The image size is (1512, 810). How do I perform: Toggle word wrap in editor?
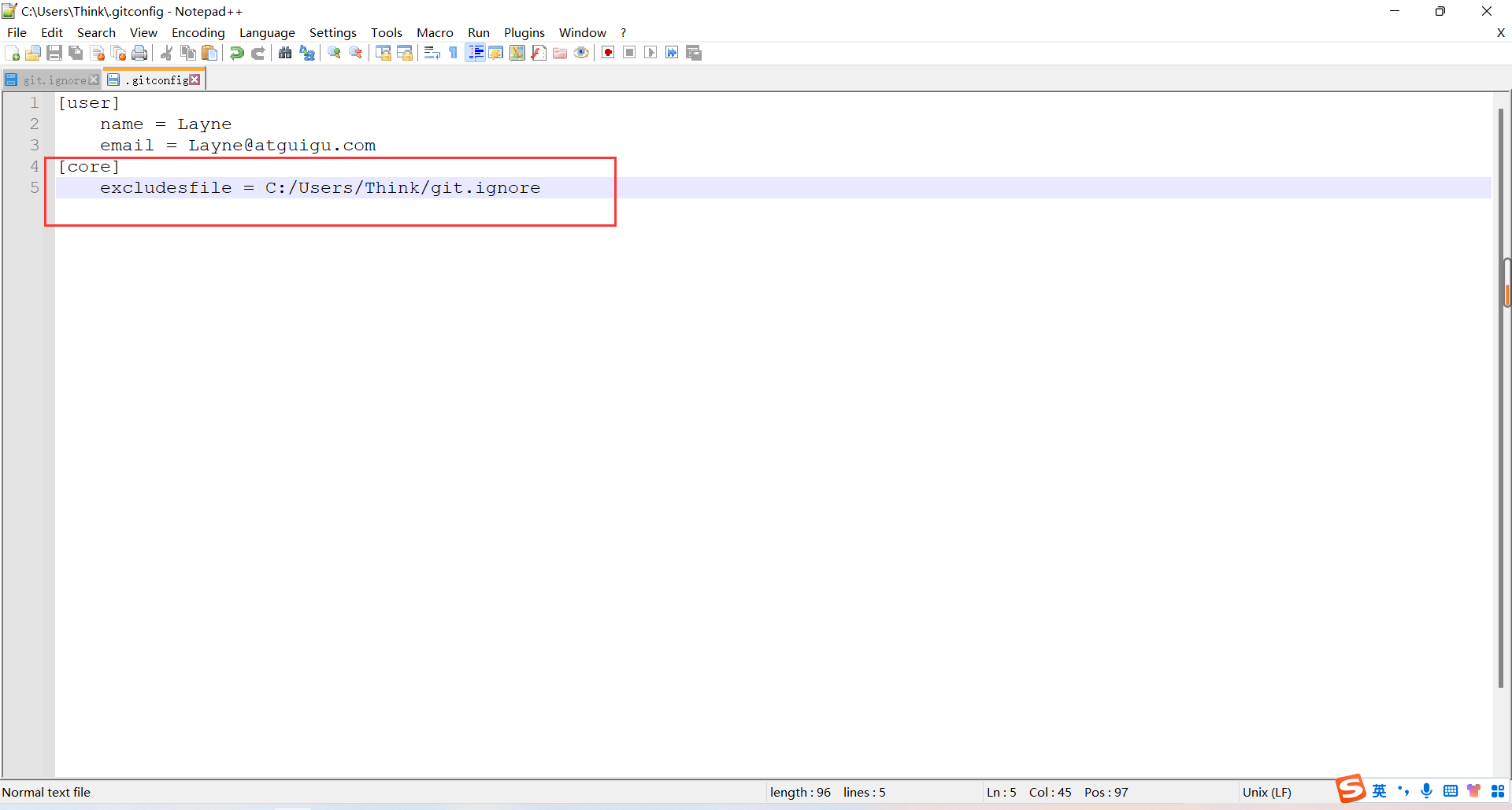[x=432, y=53]
